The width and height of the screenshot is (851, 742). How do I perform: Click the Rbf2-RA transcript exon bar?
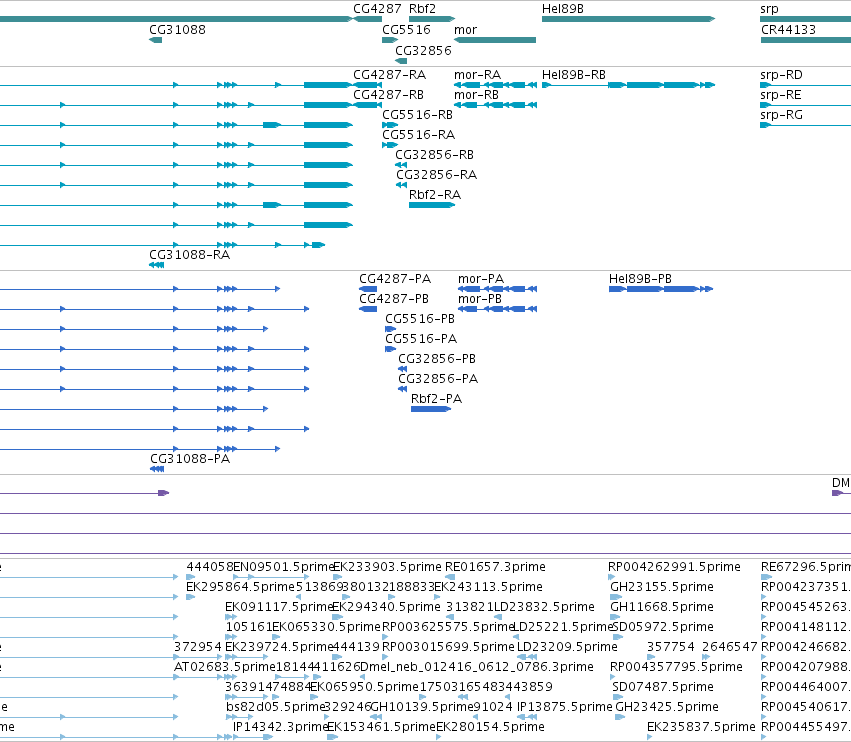coord(432,205)
